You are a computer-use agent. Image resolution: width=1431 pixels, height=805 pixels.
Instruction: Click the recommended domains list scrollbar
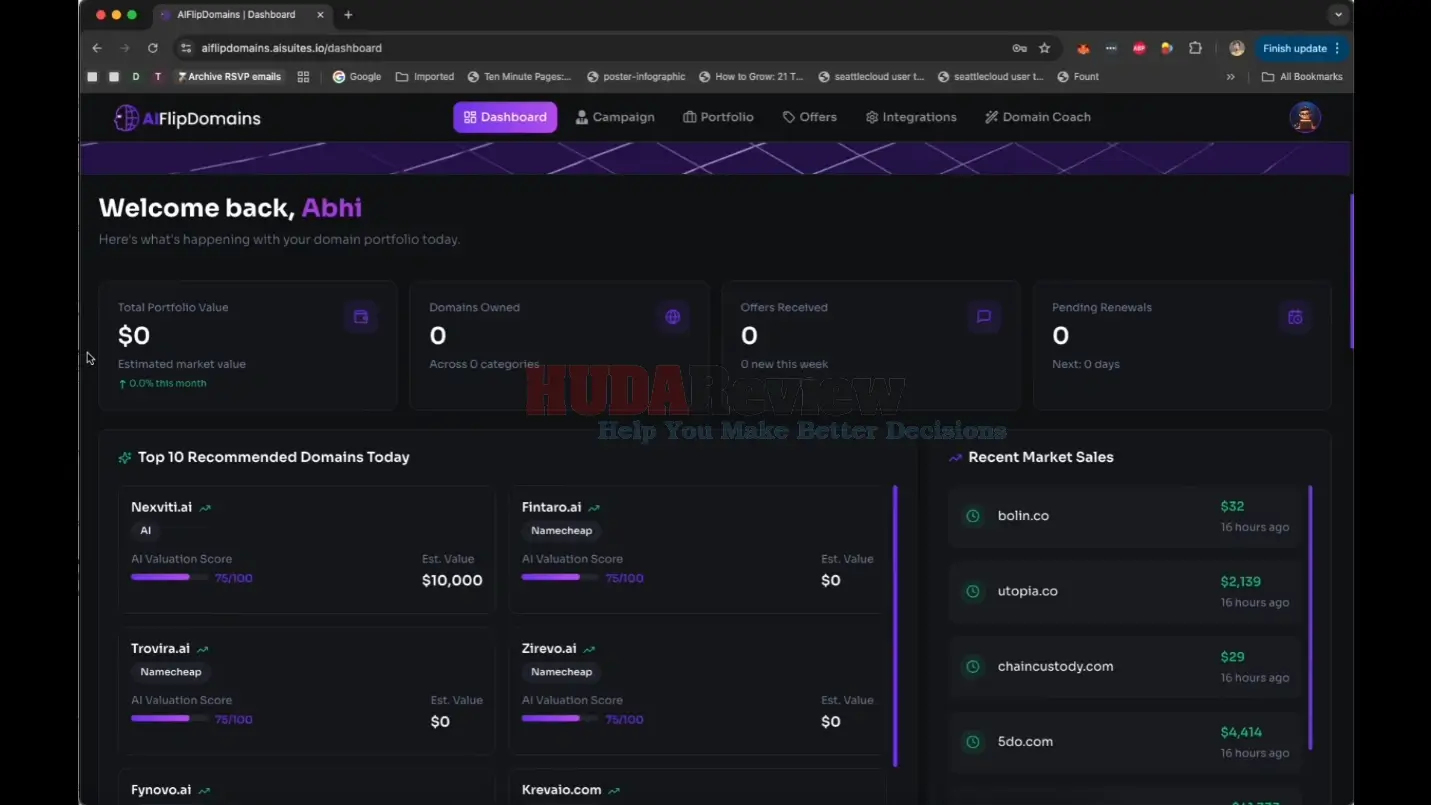pos(895,626)
